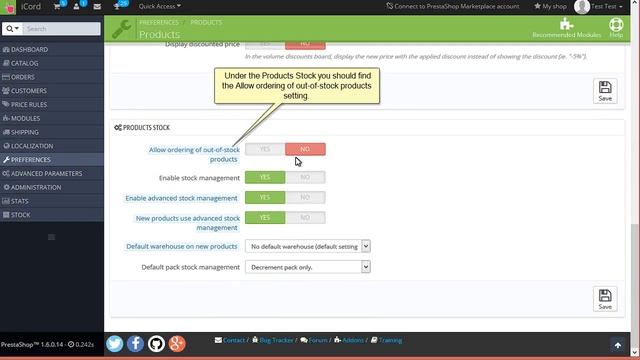This screenshot has width=640, height=360.
Task: Focus the Search input field
Action: click(x=62, y=29)
